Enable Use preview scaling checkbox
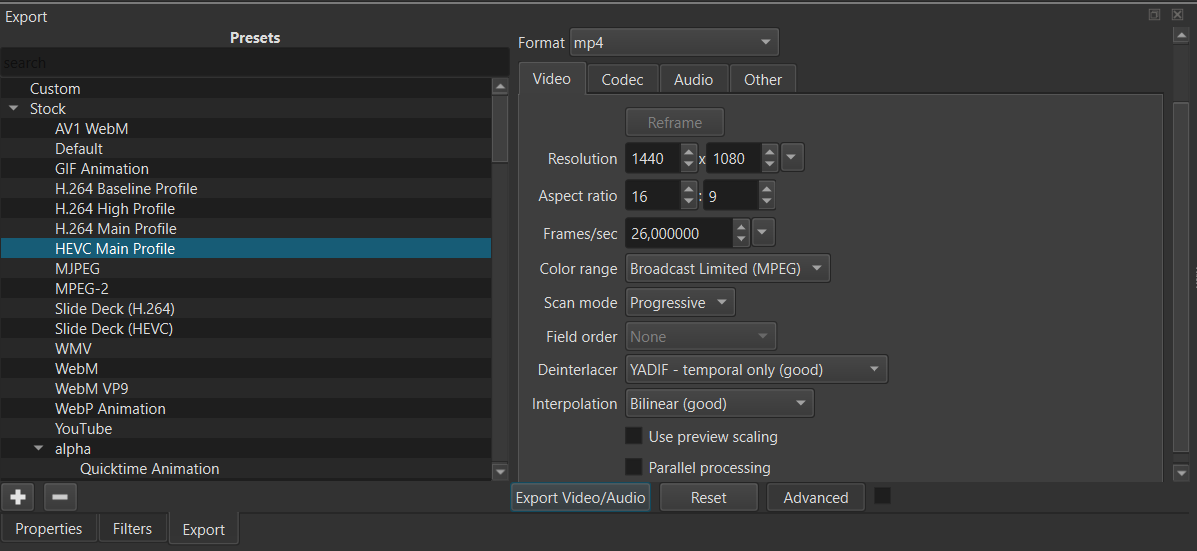The image size is (1197, 551). 633,436
